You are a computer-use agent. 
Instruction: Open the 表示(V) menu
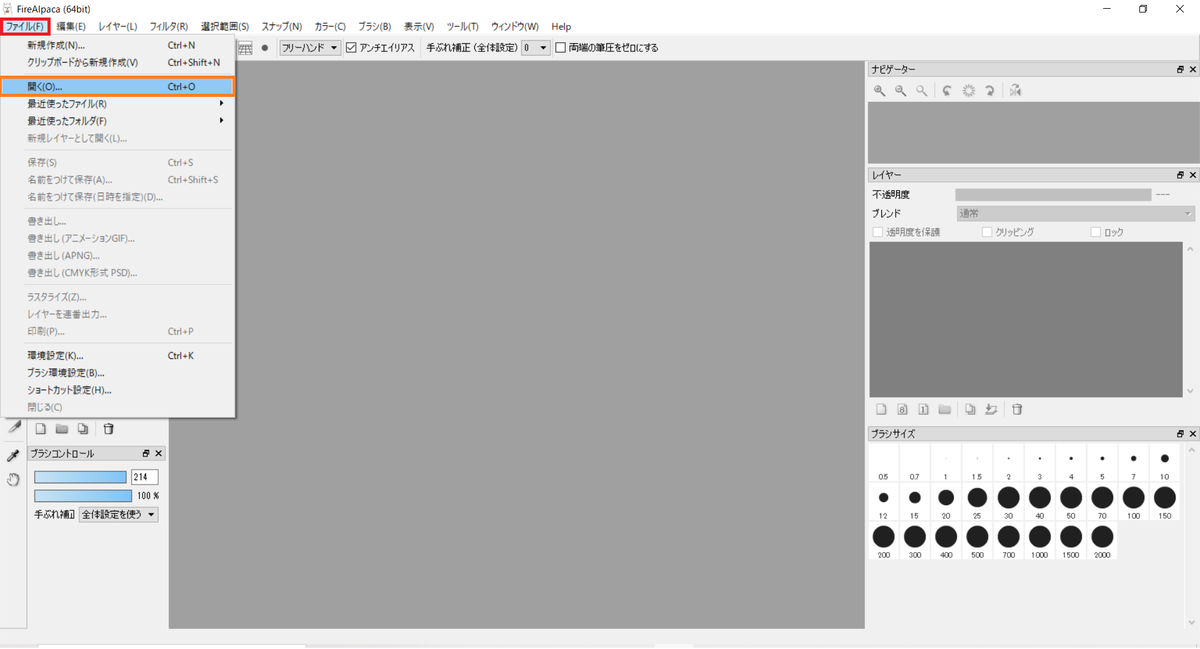click(x=419, y=26)
